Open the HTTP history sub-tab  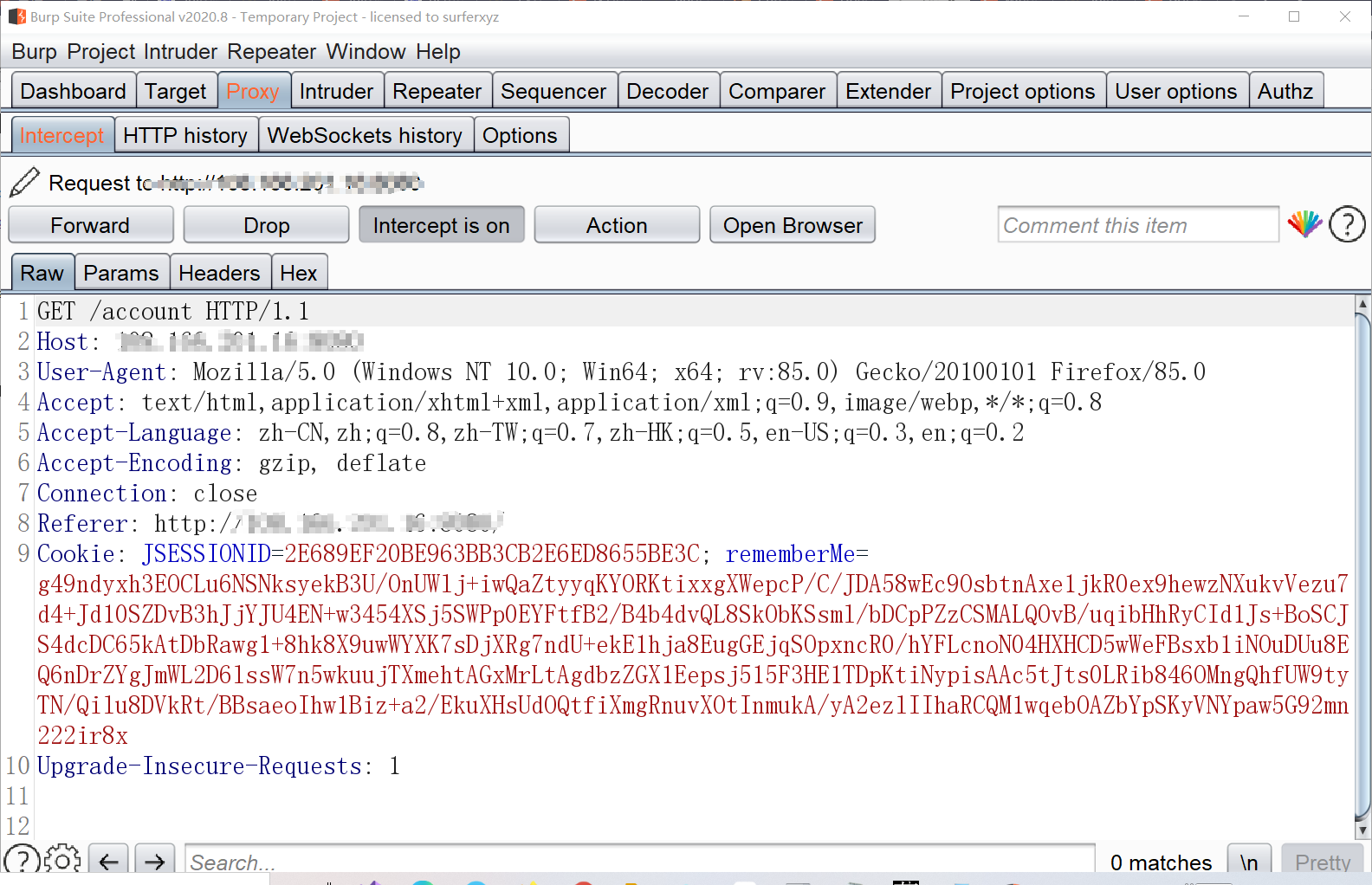pyautogui.click(x=185, y=135)
